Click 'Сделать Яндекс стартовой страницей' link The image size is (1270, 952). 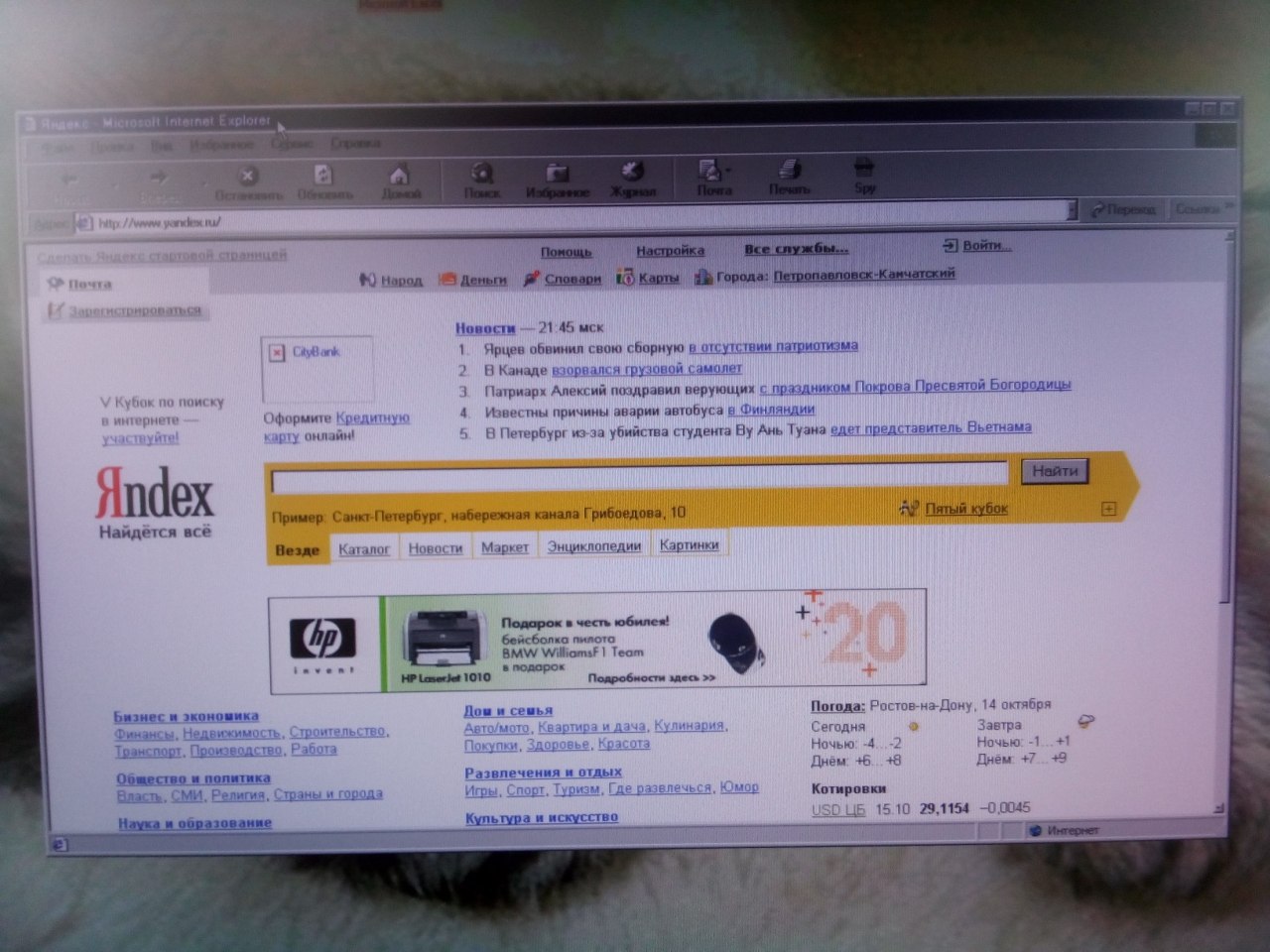[x=162, y=256]
